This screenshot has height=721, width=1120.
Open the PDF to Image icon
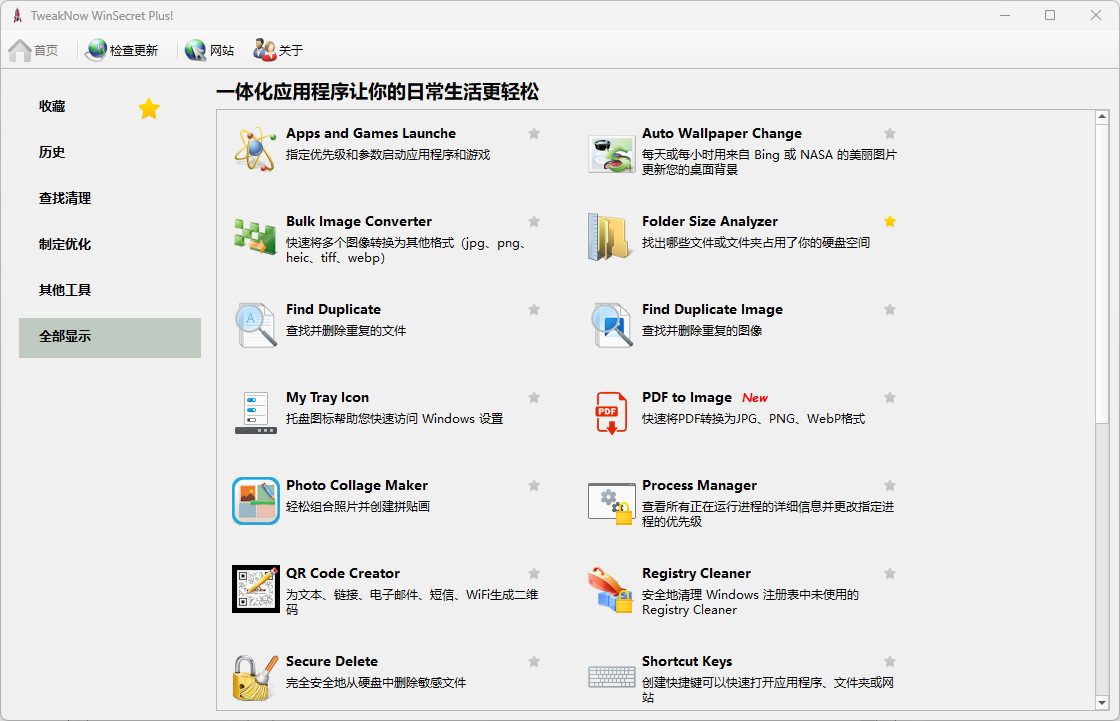[x=611, y=413]
